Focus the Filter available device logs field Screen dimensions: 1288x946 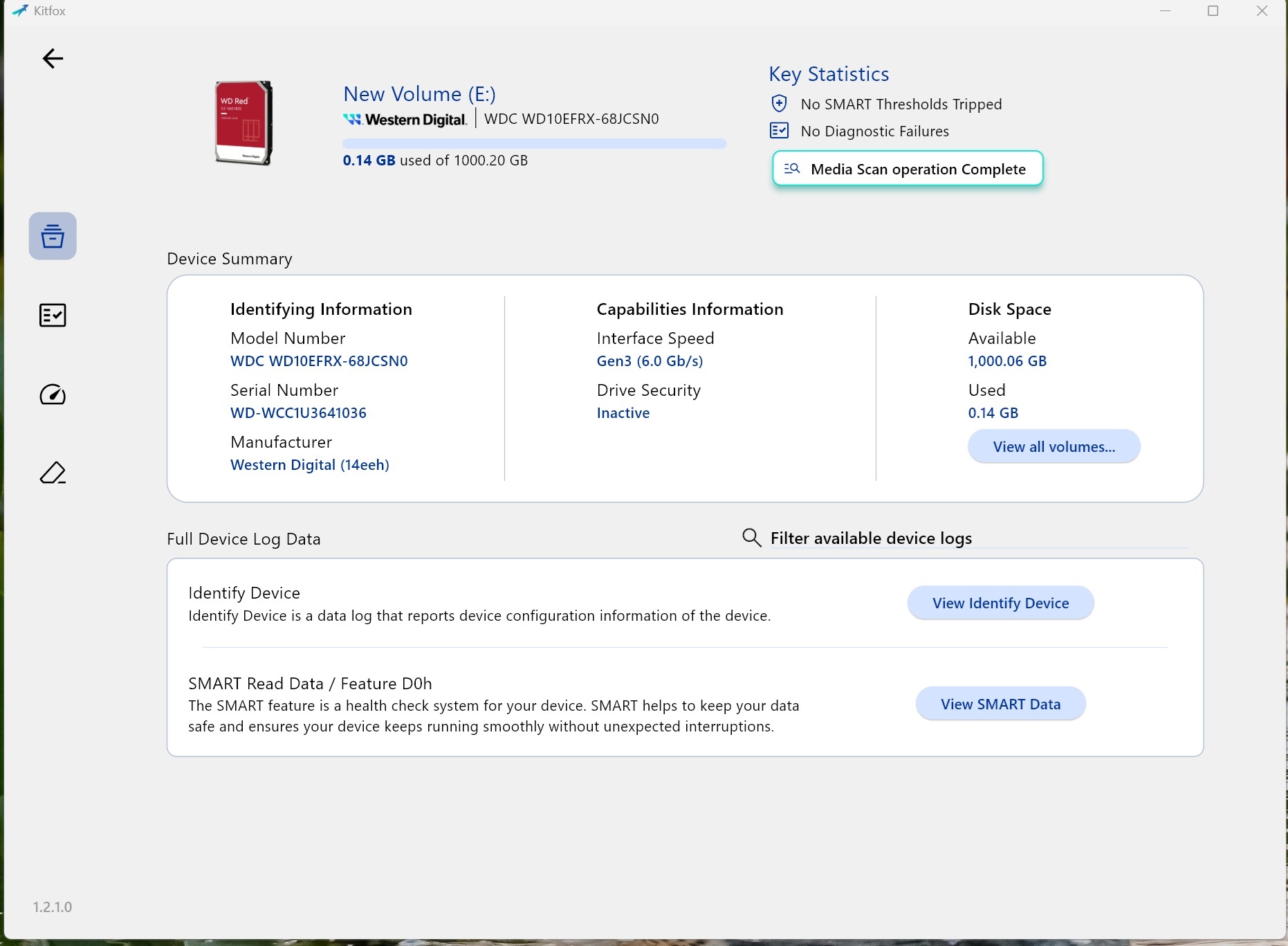click(x=978, y=538)
